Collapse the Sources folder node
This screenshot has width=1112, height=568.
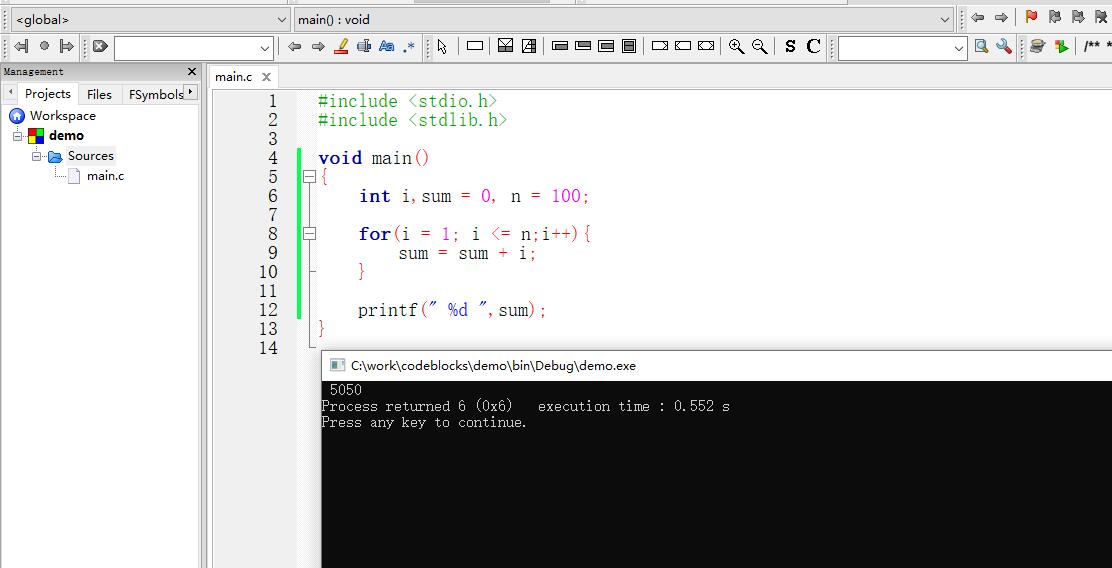(37, 156)
